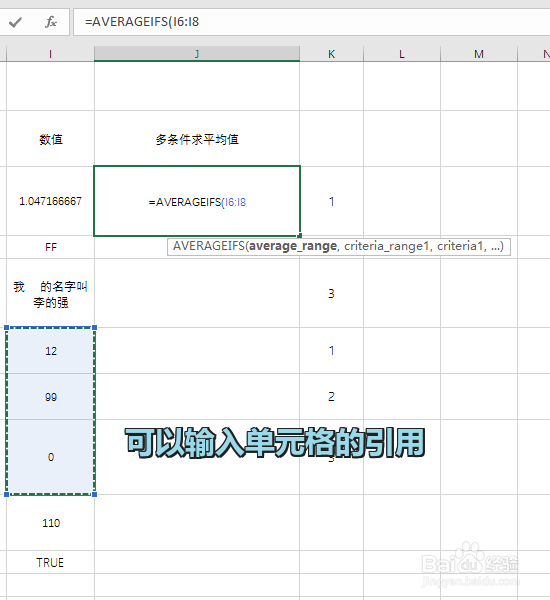Click average_range argument in function tooltip
550x600 pixels.
pos(293,246)
